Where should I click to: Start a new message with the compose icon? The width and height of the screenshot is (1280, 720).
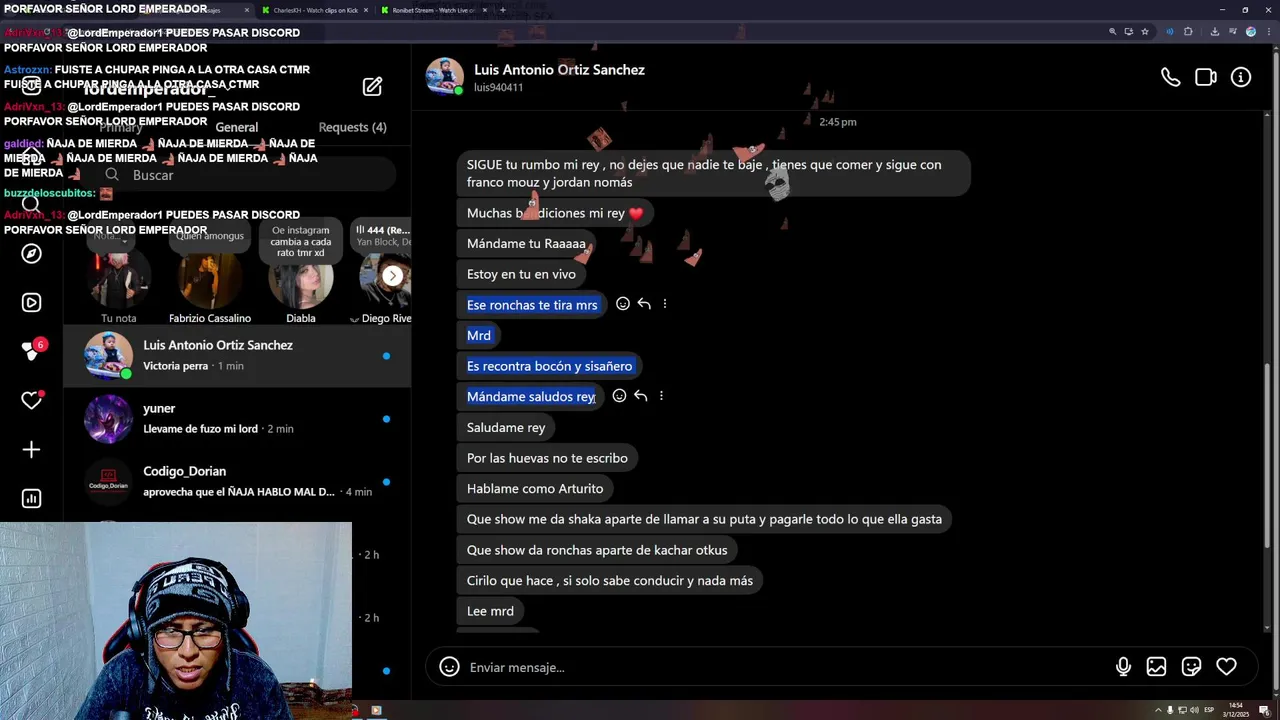(372, 86)
